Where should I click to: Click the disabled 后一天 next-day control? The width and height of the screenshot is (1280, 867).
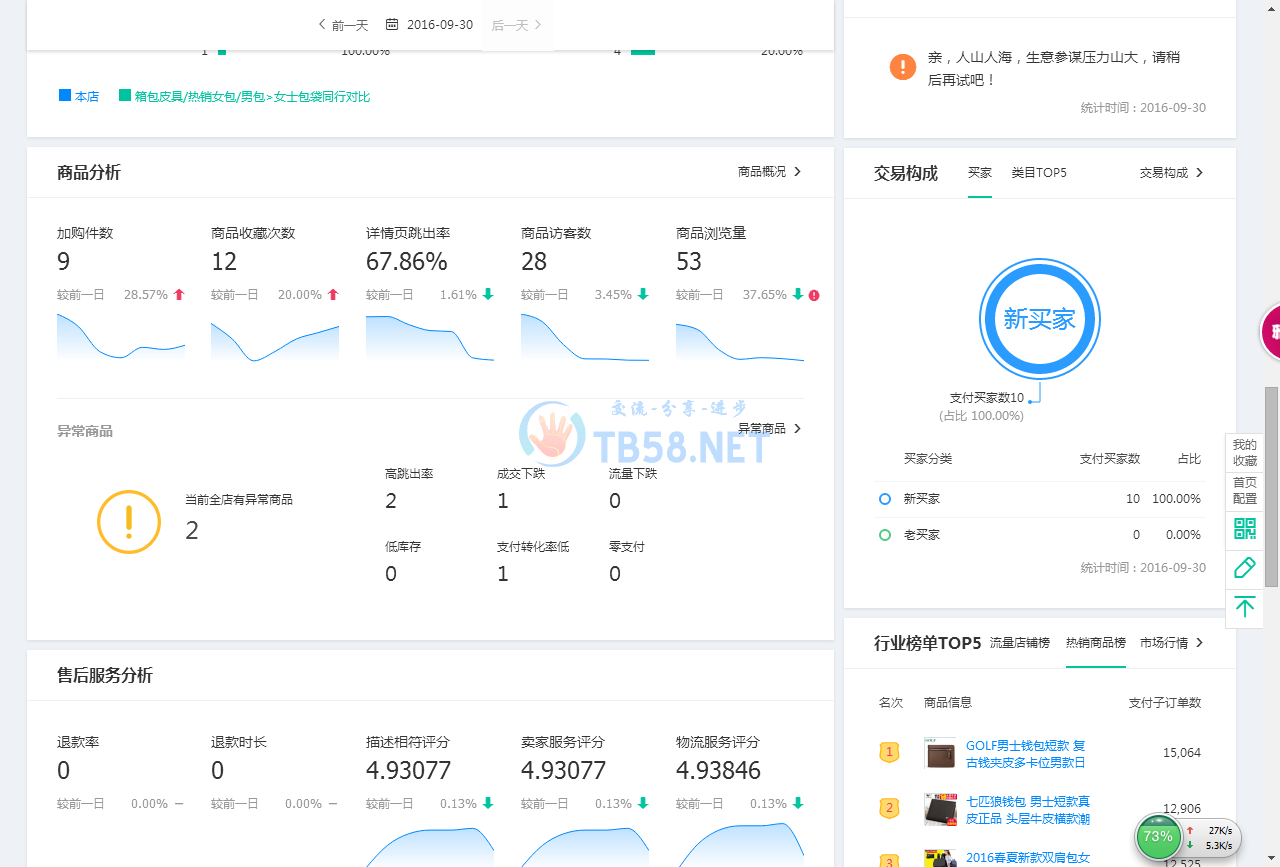tap(517, 25)
